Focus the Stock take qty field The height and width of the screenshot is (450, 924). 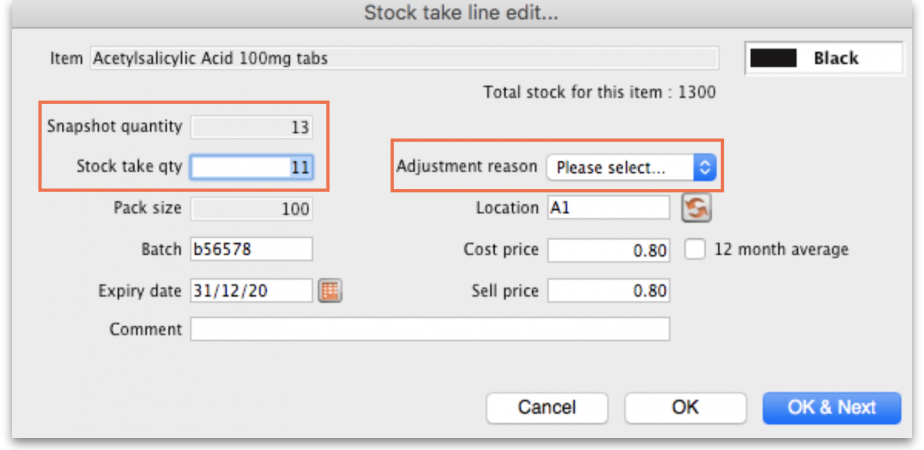pyautogui.click(x=252, y=168)
